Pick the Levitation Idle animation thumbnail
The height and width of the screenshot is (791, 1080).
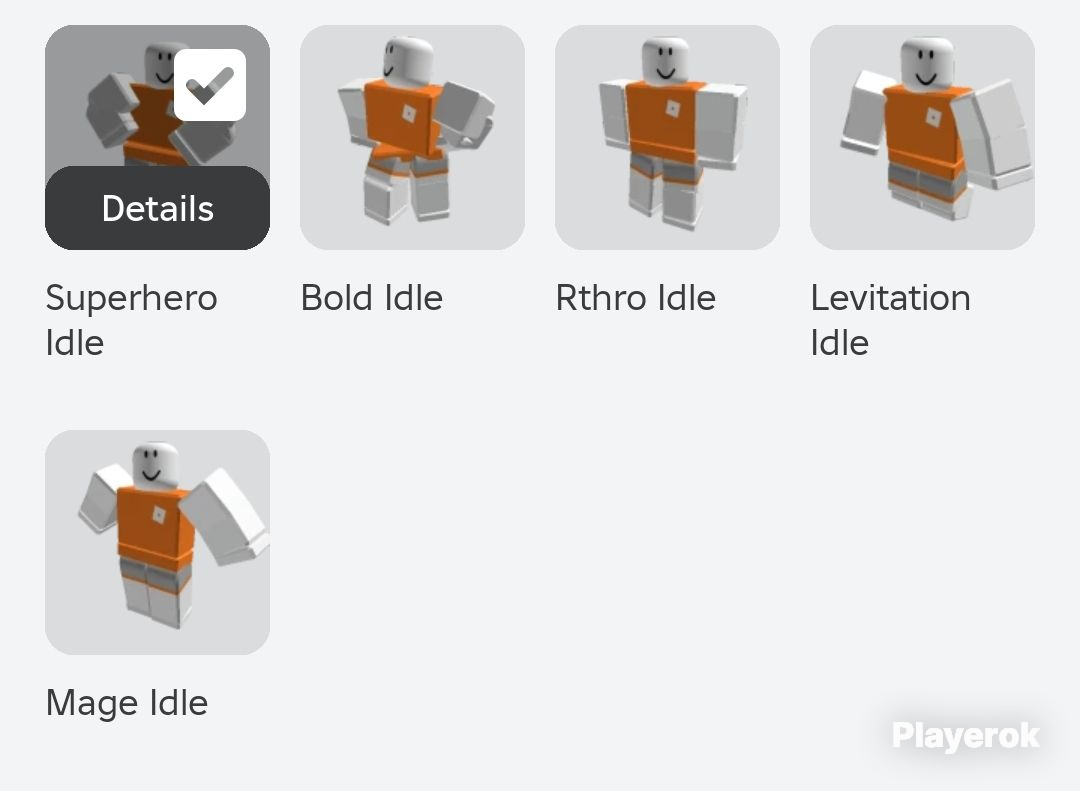click(x=922, y=138)
